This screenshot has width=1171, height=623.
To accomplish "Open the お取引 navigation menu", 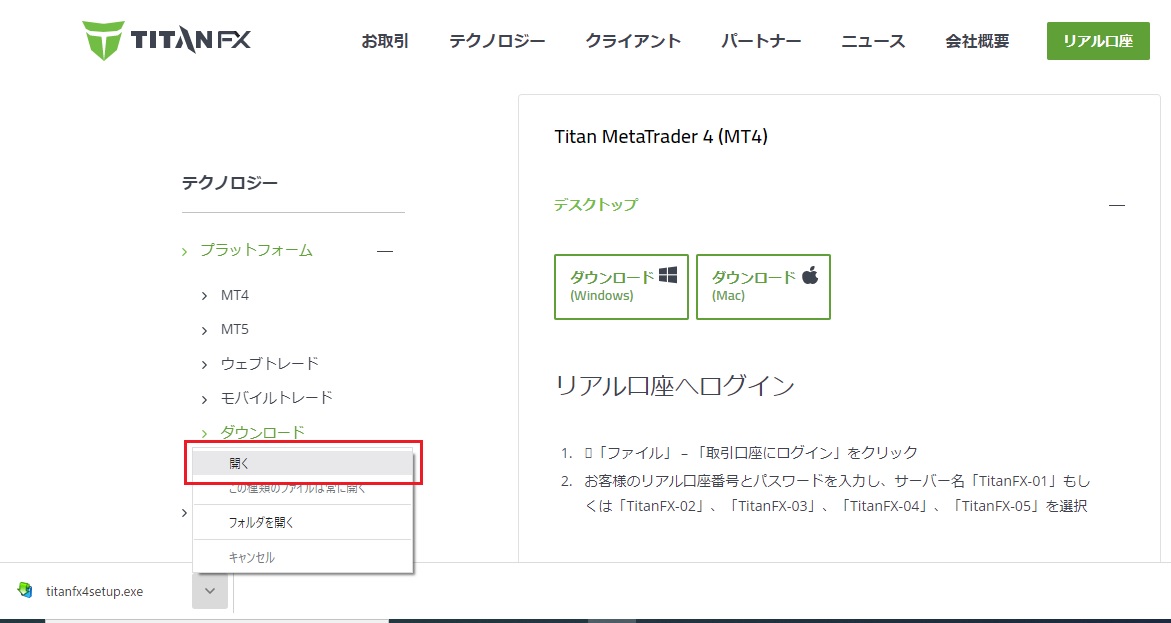I will tap(385, 41).
